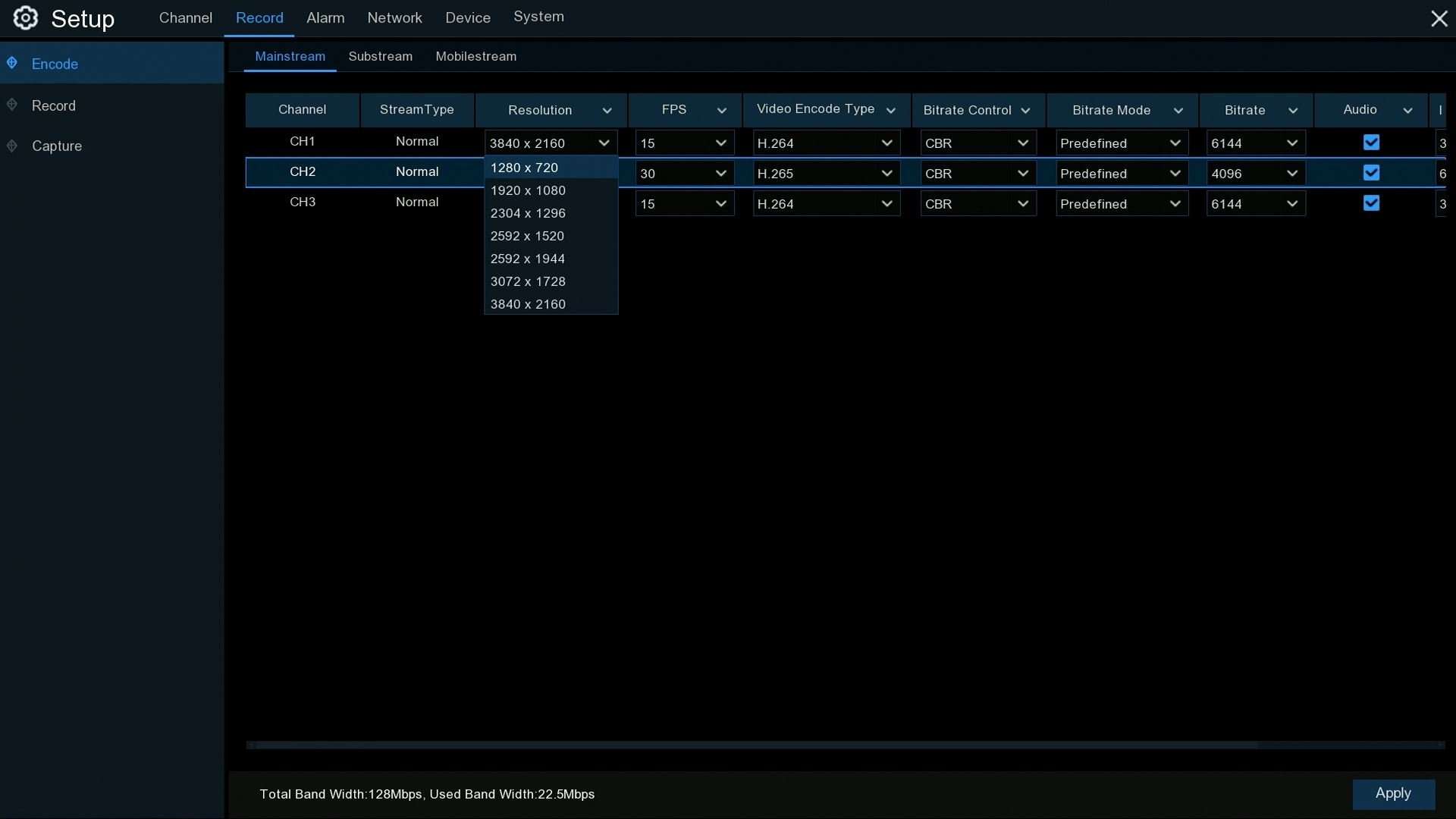Image resolution: width=1456 pixels, height=819 pixels.
Task: Open the CH3 Bitrate dropdown
Action: click(1255, 204)
